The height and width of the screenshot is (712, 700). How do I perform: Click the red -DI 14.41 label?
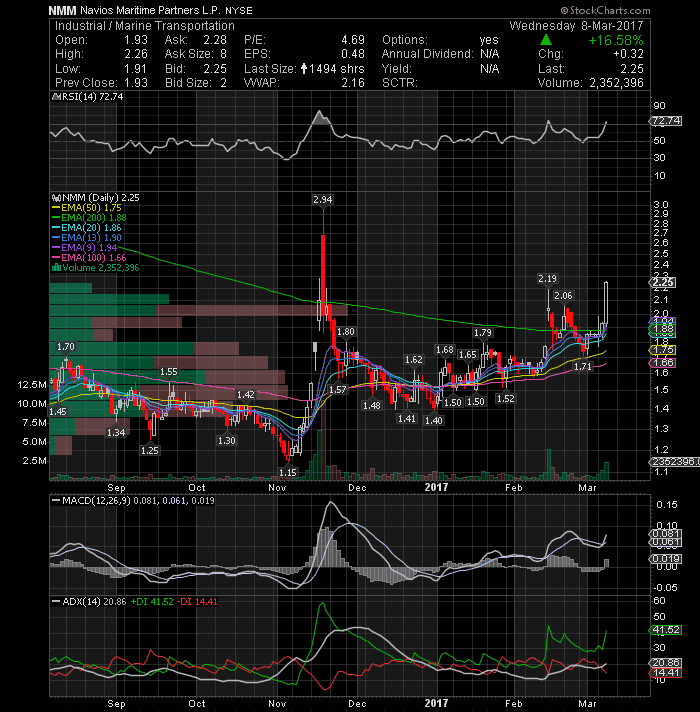click(x=197, y=602)
